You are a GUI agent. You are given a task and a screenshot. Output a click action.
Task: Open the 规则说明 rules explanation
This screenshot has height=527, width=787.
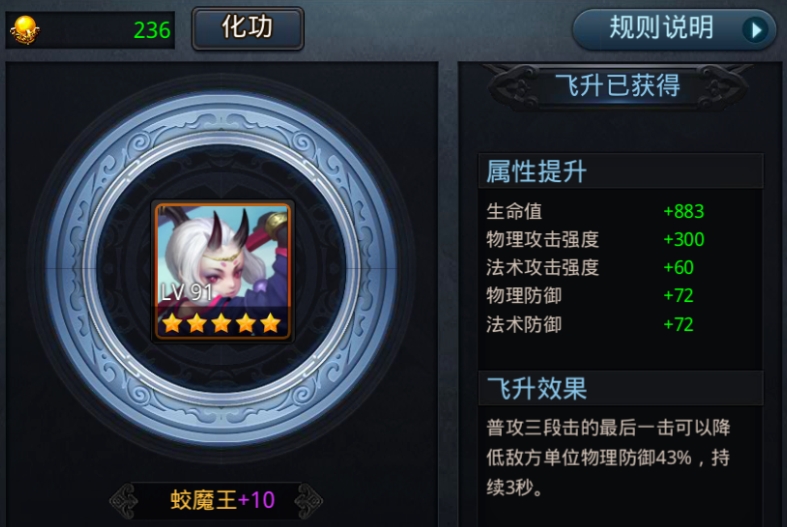click(x=674, y=29)
